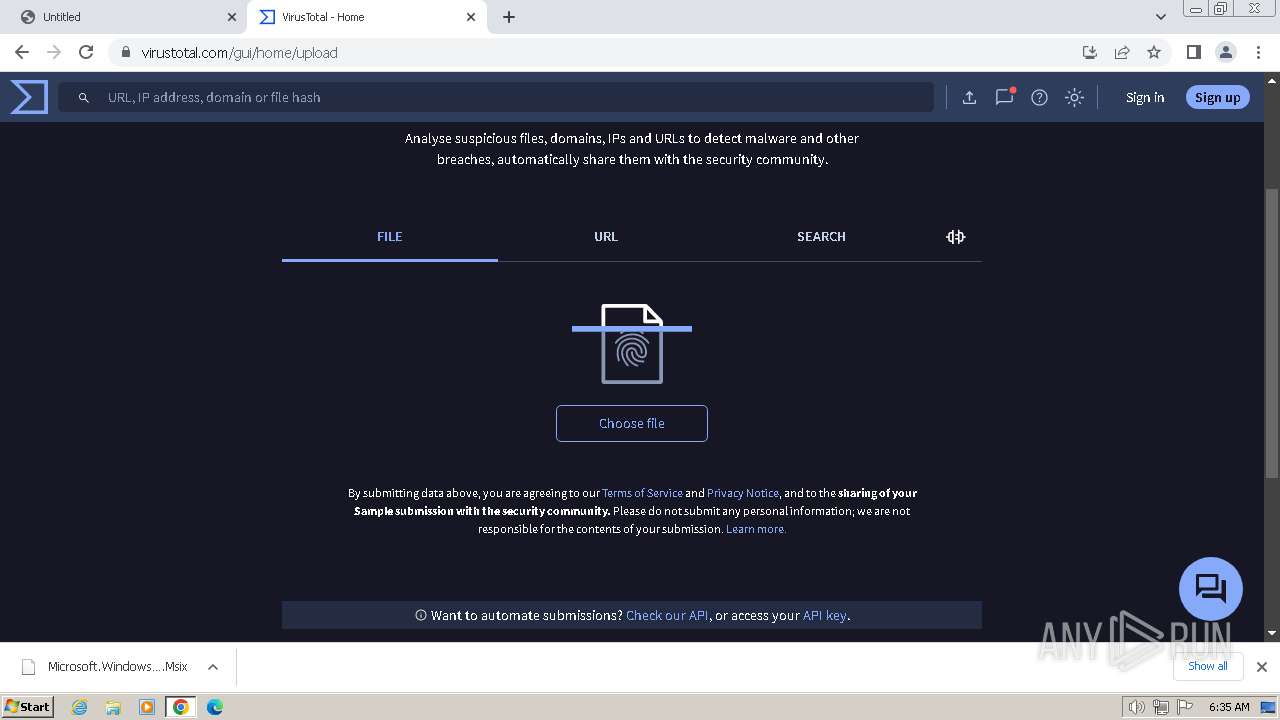
Task: Click the Learn more link
Action: [x=756, y=529]
